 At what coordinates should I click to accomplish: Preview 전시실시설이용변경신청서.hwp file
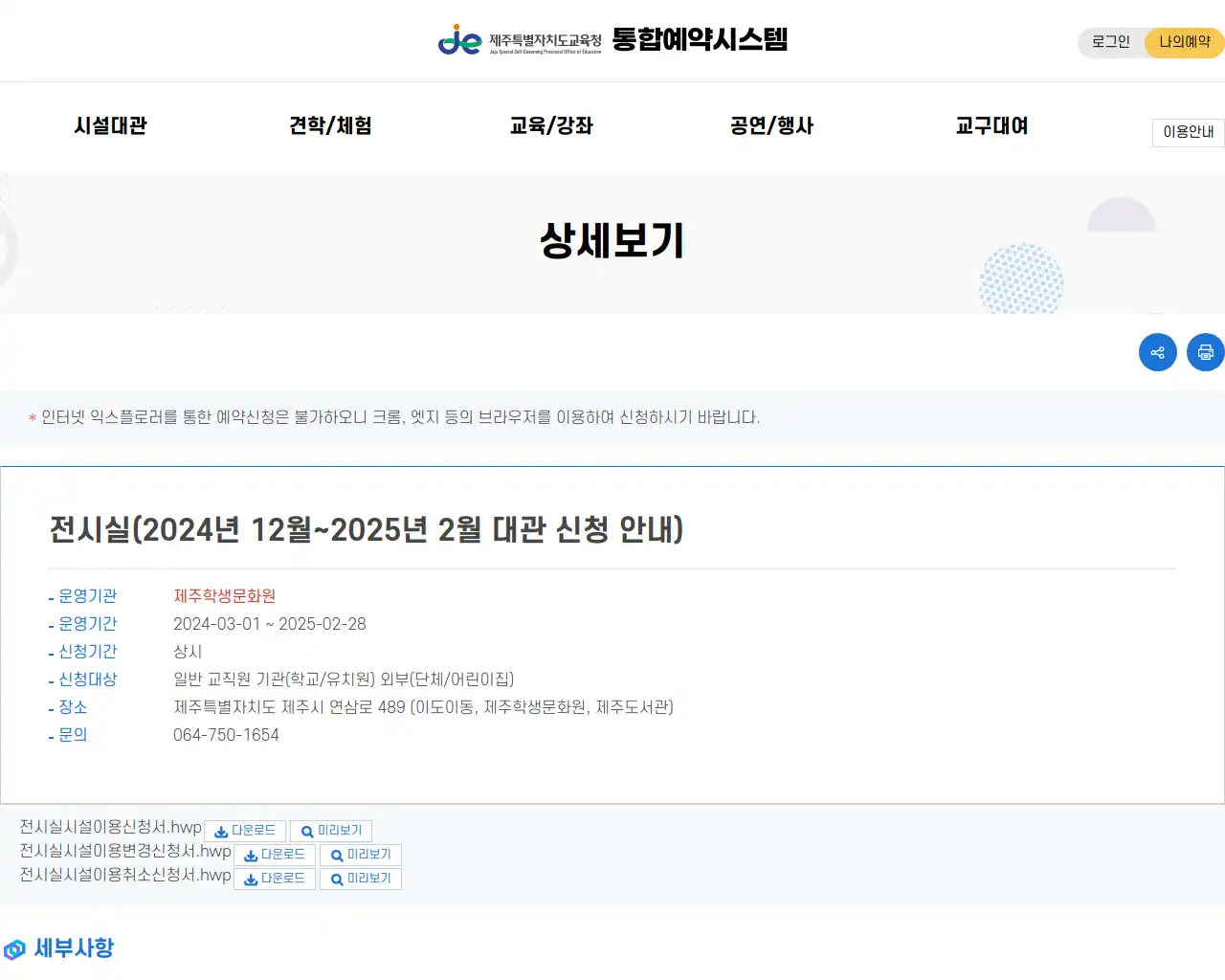coord(361,855)
